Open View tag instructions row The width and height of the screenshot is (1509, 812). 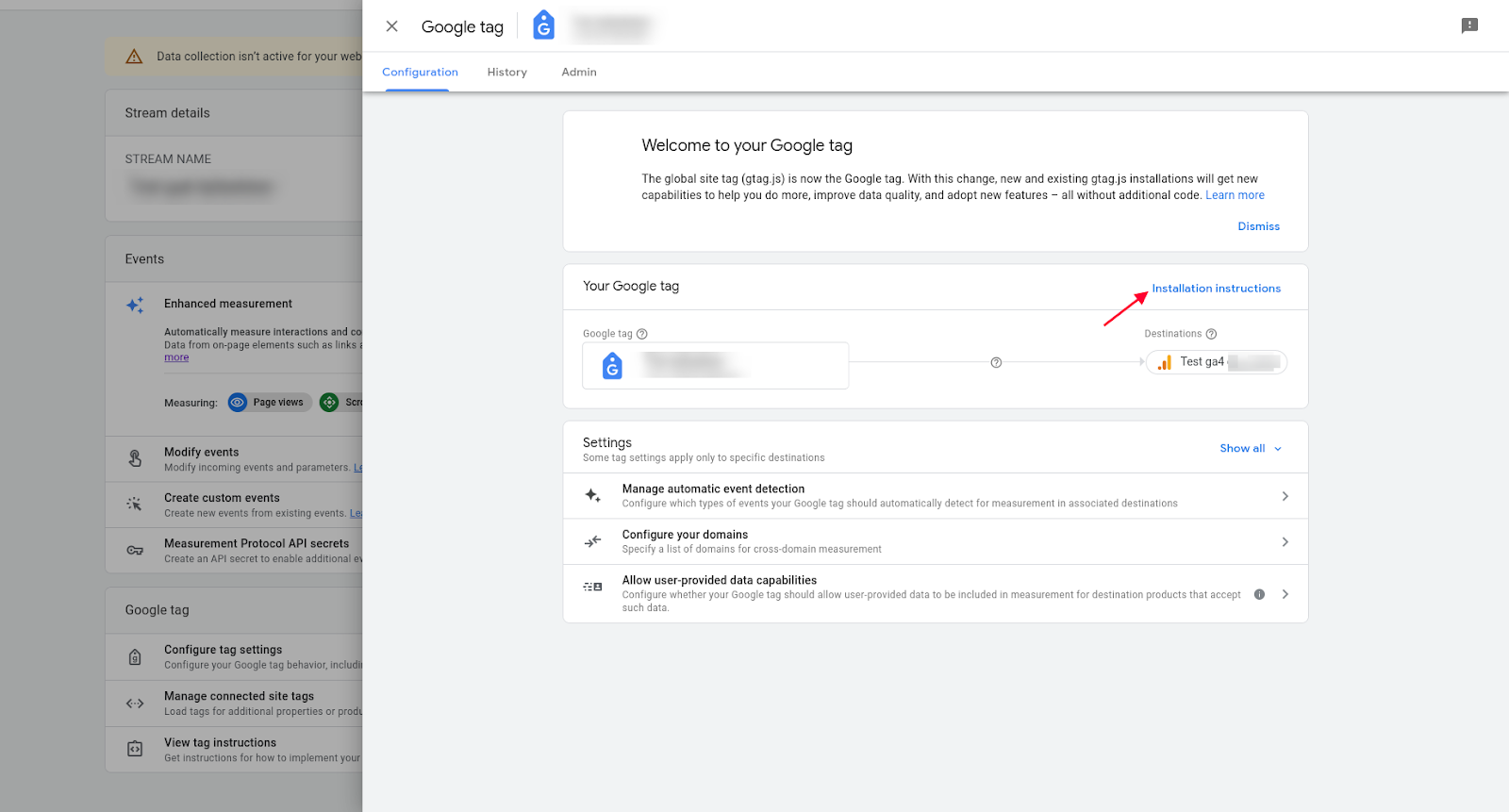click(x=234, y=750)
